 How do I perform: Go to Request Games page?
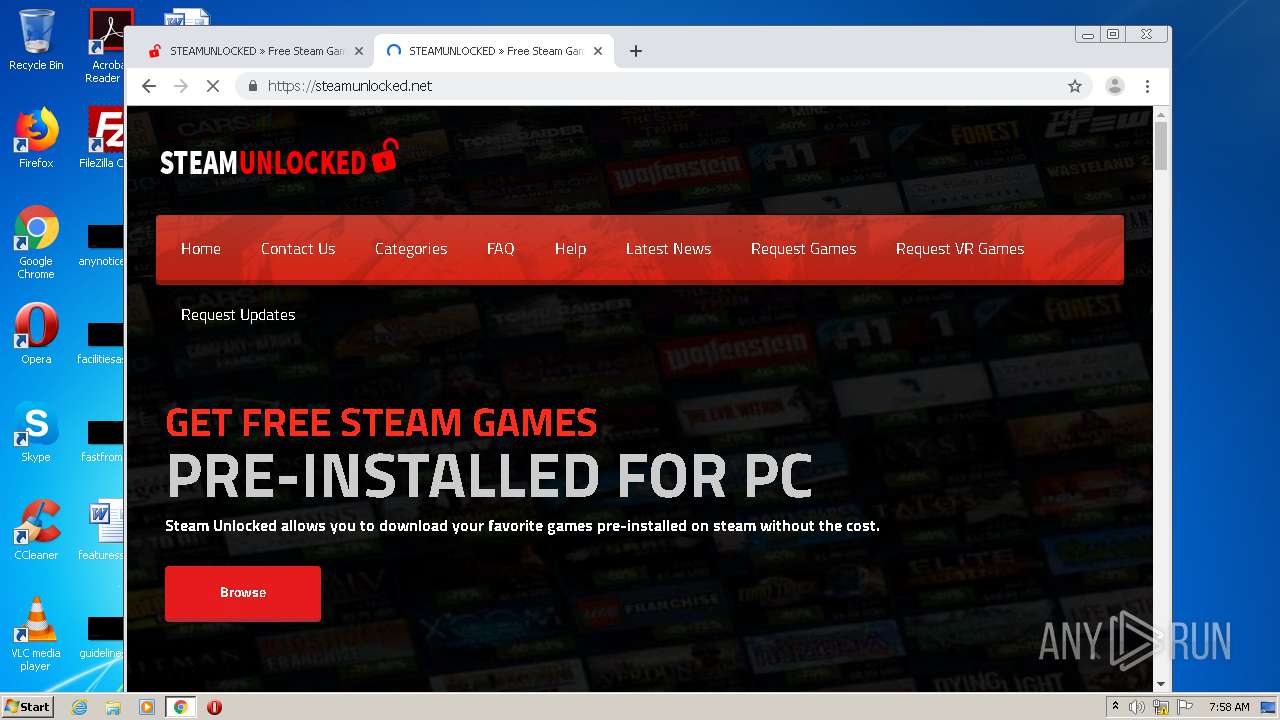coord(804,249)
